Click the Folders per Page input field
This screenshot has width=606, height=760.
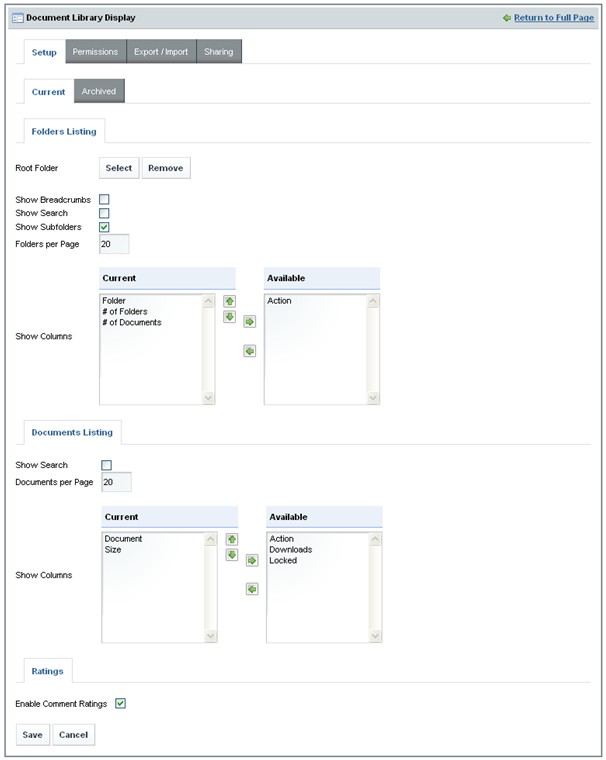(114, 244)
